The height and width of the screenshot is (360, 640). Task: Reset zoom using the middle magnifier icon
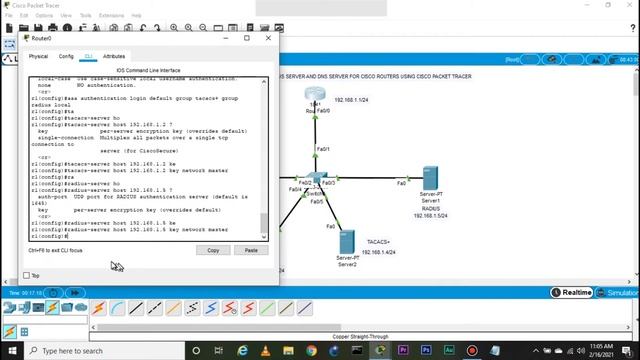coord(189,28)
